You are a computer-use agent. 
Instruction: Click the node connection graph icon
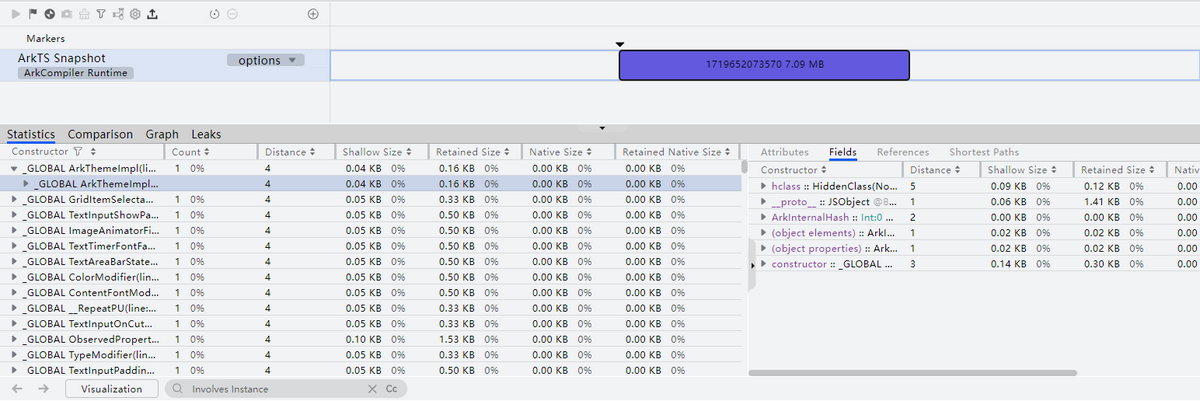click(118, 14)
